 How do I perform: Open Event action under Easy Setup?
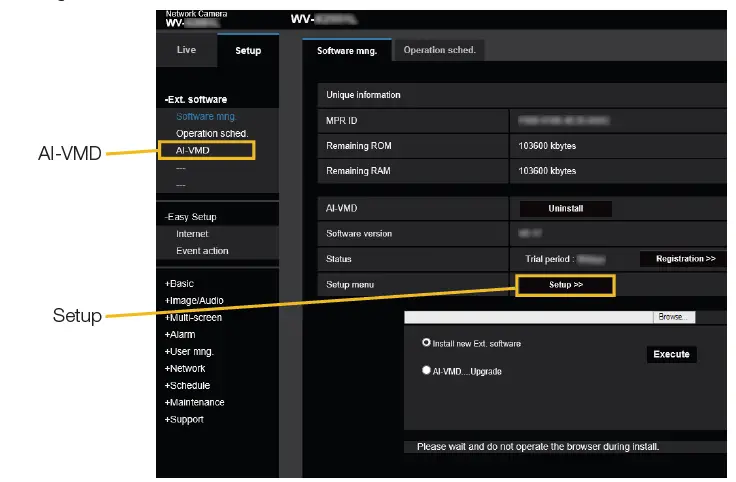pyautogui.click(x=202, y=251)
